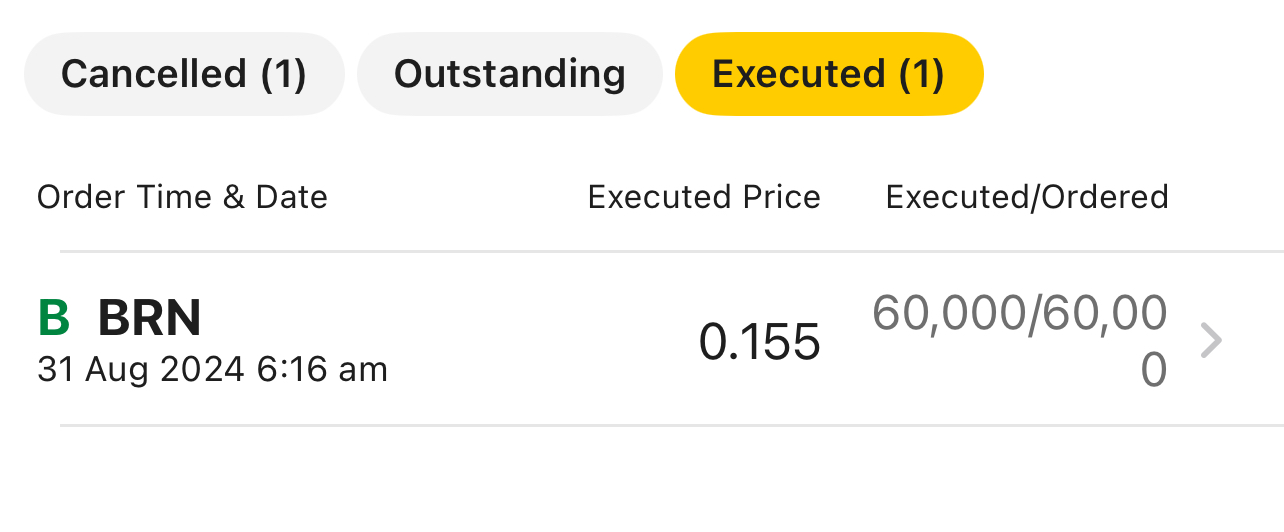Click the (1) count on Executed tab
This screenshot has width=1284, height=532.
tap(920, 74)
